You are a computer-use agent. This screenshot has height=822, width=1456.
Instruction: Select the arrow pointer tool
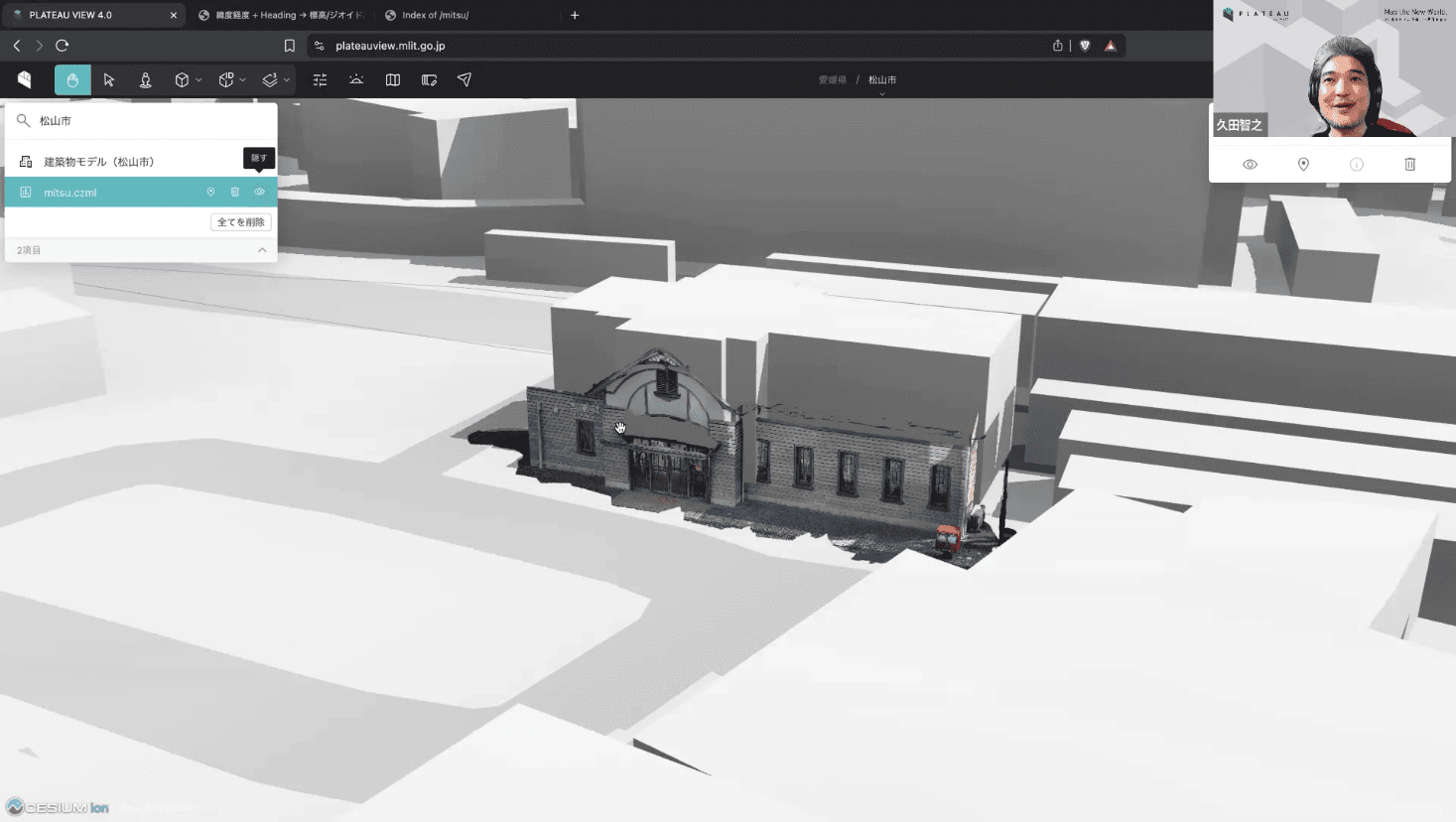tap(109, 80)
